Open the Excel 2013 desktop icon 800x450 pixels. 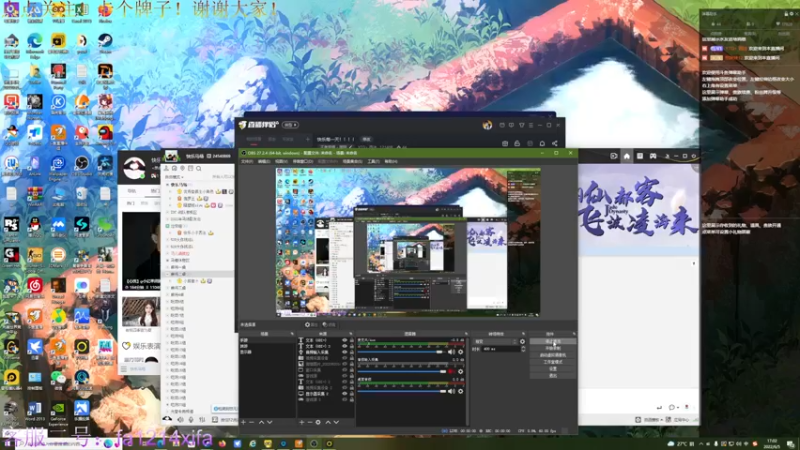point(82,12)
